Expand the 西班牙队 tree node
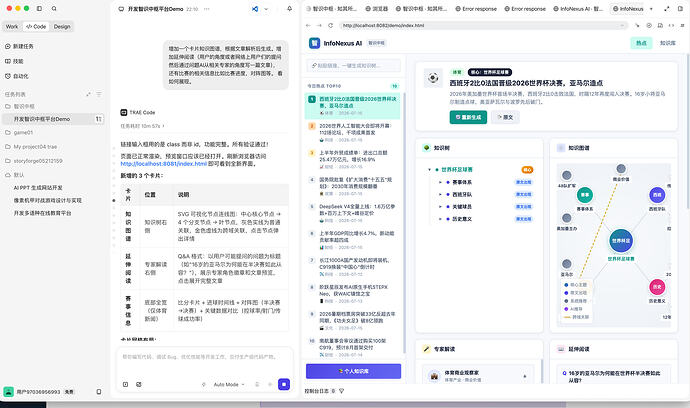The image size is (690, 408). (440, 194)
